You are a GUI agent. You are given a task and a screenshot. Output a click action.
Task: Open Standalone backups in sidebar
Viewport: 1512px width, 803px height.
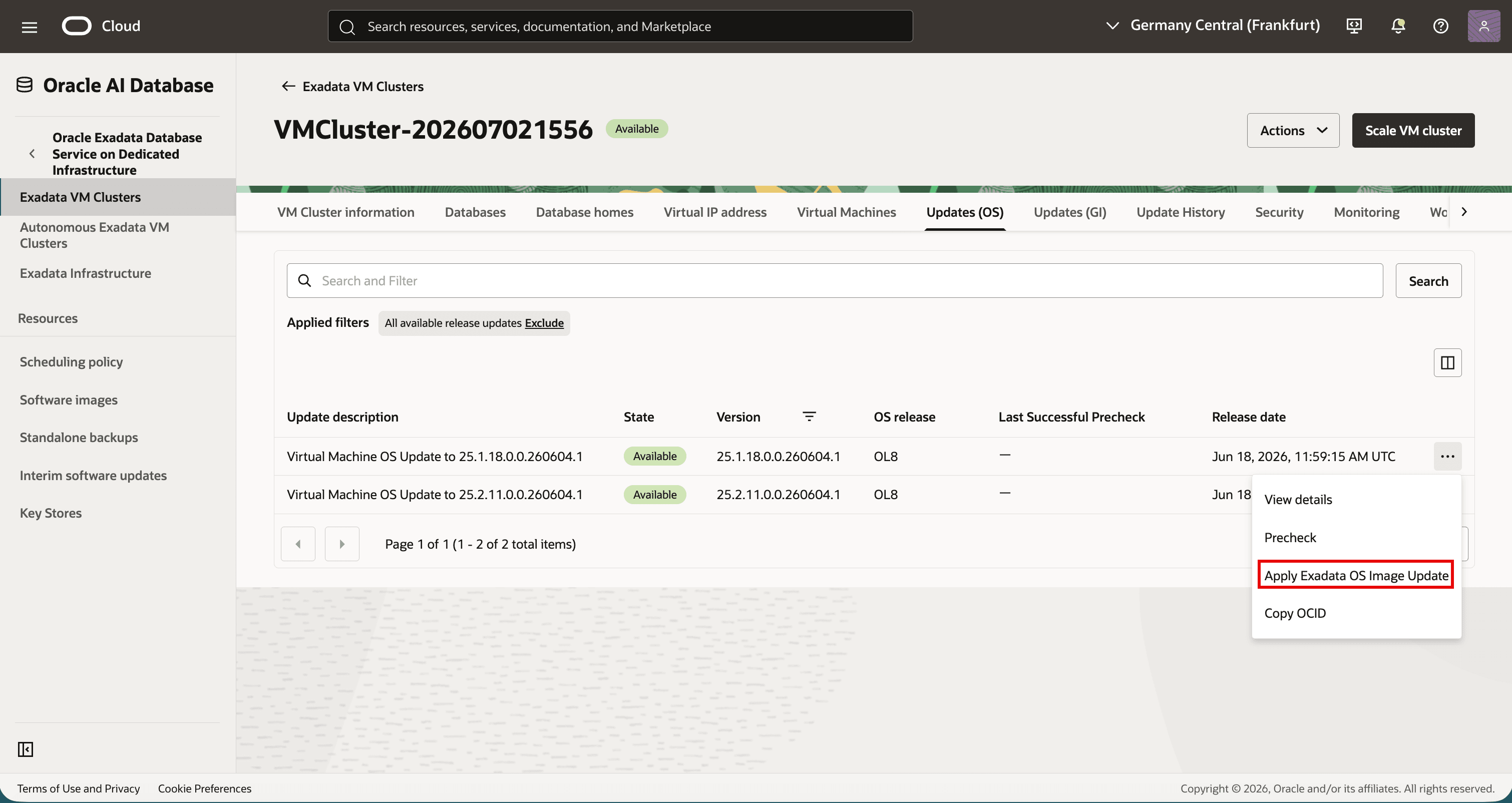[x=79, y=438]
